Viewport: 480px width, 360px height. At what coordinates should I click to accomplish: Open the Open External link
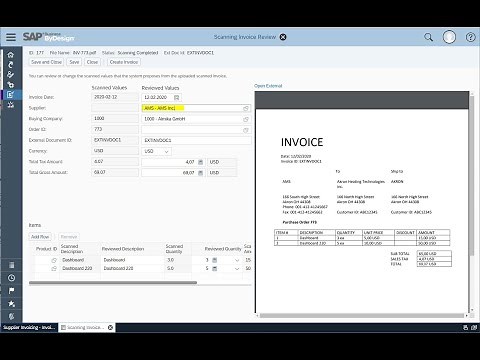pyautogui.click(x=268, y=86)
